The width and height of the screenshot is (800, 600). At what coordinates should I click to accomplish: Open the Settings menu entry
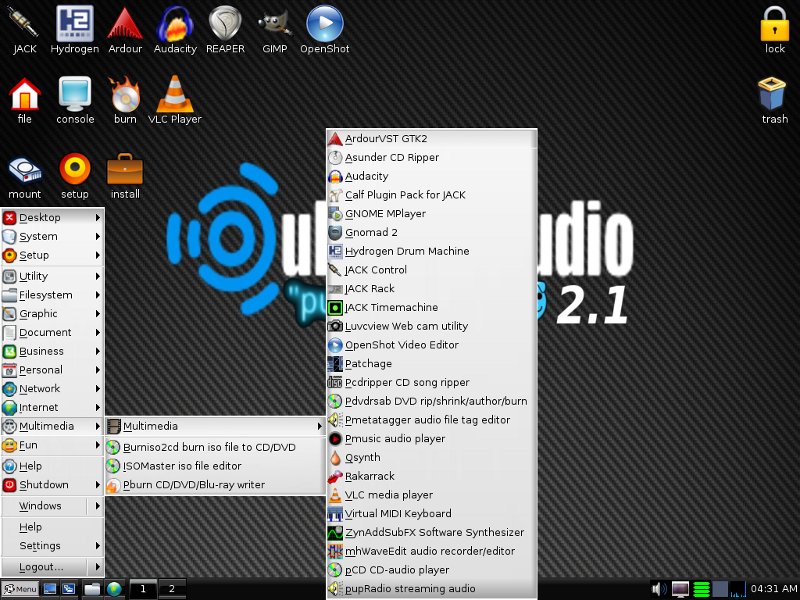point(53,546)
